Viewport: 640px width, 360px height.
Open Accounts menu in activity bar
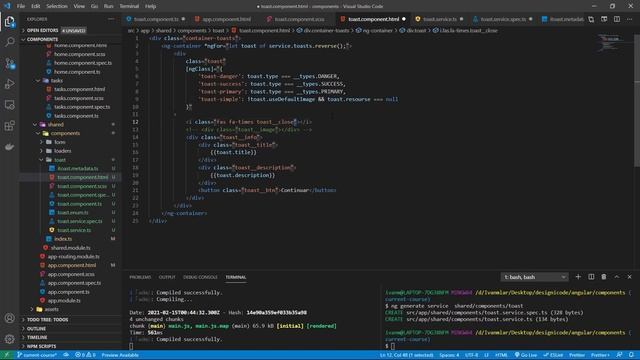click(x=9, y=318)
